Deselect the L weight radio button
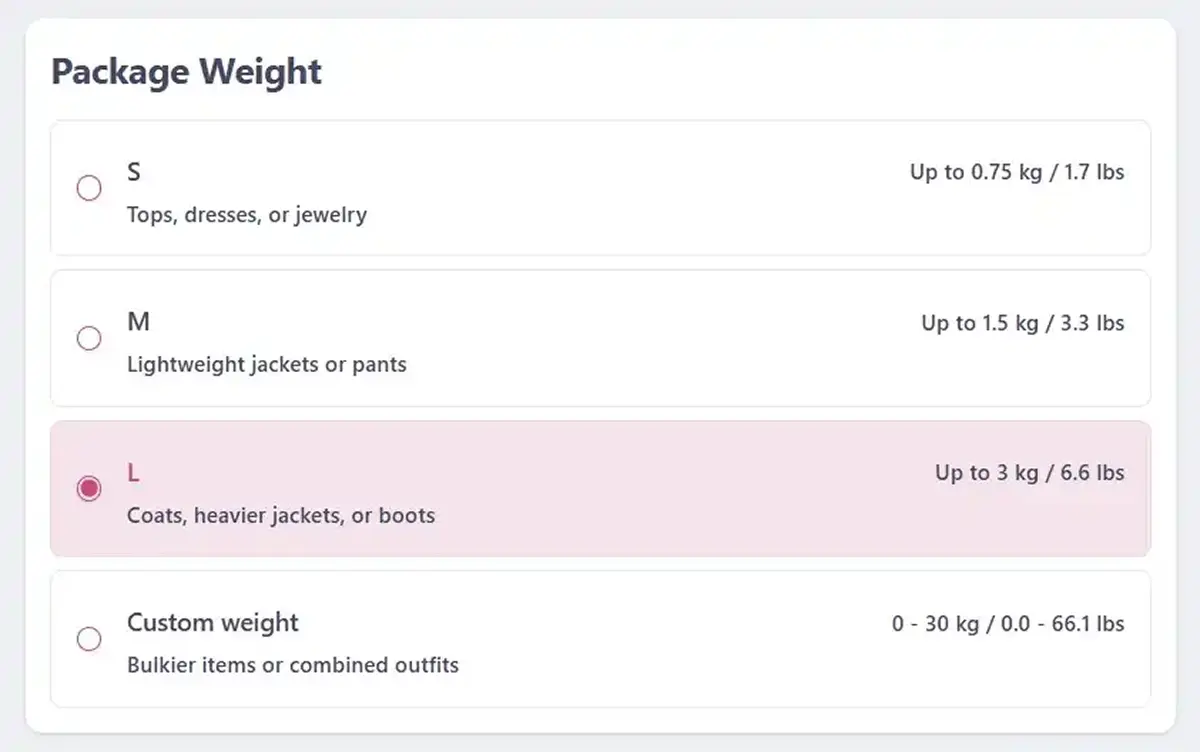Image resolution: width=1200 pixels, height=752 pixels. [90, 488]
